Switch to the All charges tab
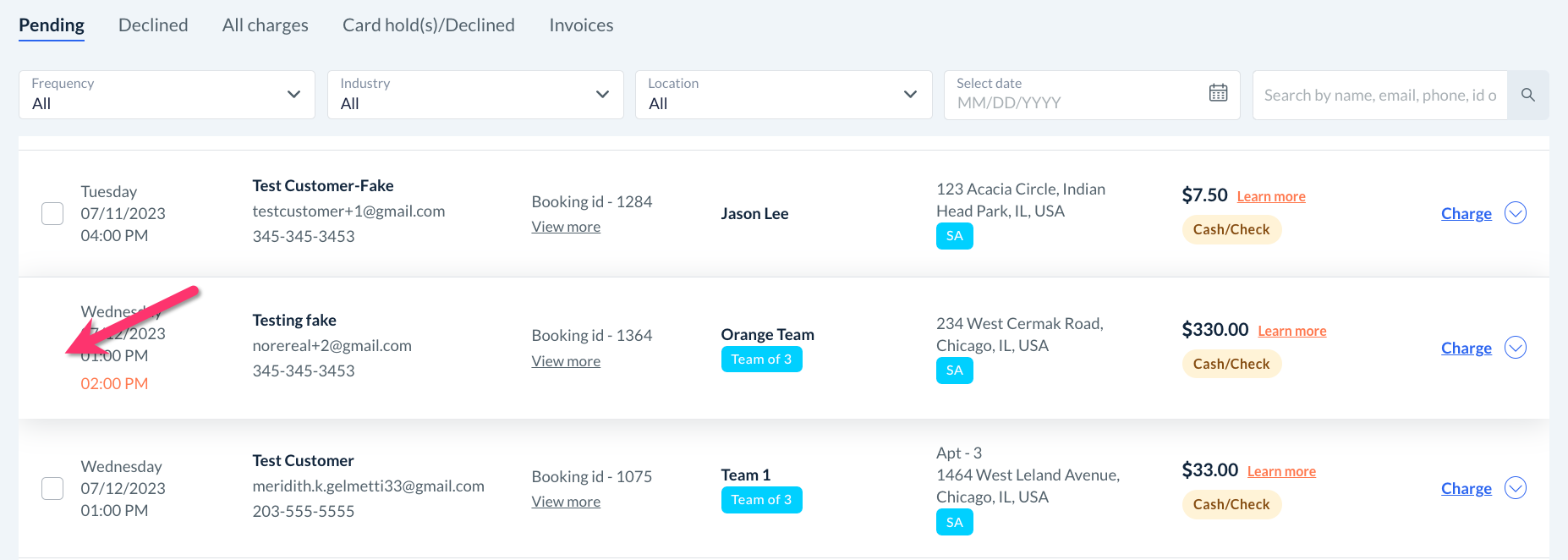 (x=265, y=25)
